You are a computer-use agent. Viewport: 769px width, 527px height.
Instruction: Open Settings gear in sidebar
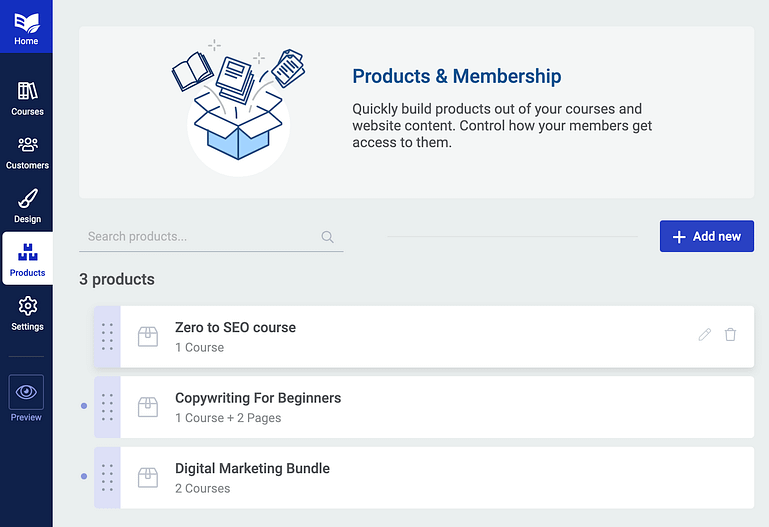pyautogui.click(x=27, y=313)
